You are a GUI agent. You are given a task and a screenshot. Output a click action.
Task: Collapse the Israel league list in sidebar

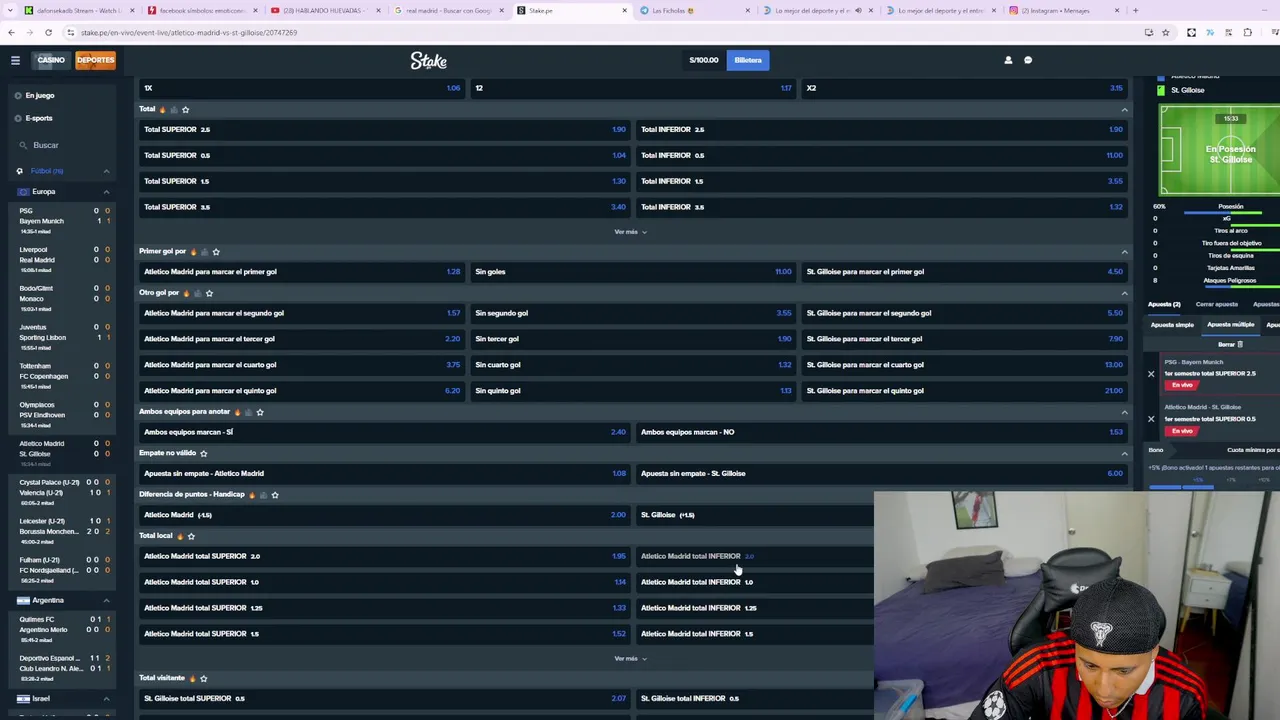pyautogui.click(x=106, y=698)
